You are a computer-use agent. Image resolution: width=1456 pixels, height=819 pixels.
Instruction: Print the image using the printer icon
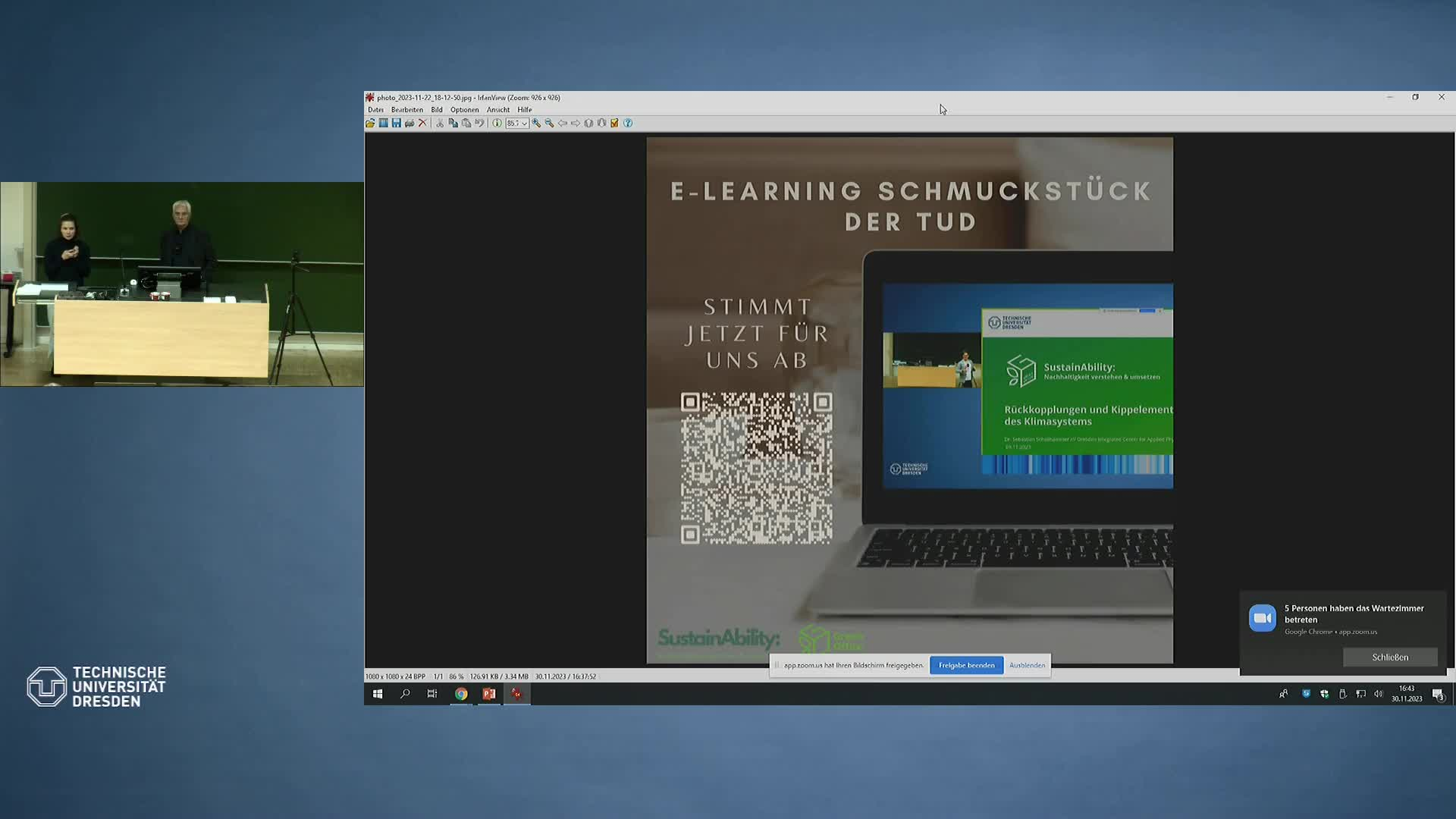click(x=409, y=123)
